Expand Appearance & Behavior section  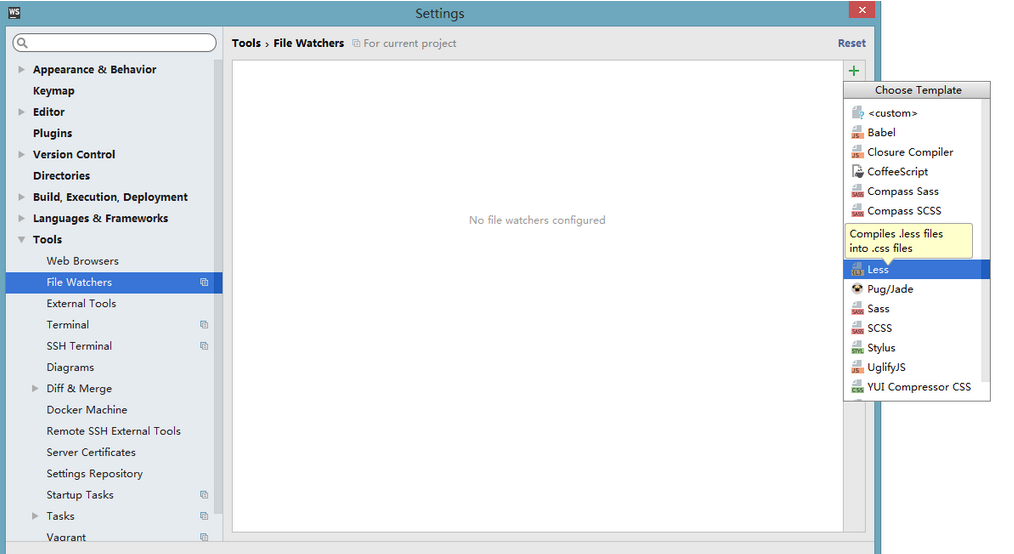(x=21, y=69)
